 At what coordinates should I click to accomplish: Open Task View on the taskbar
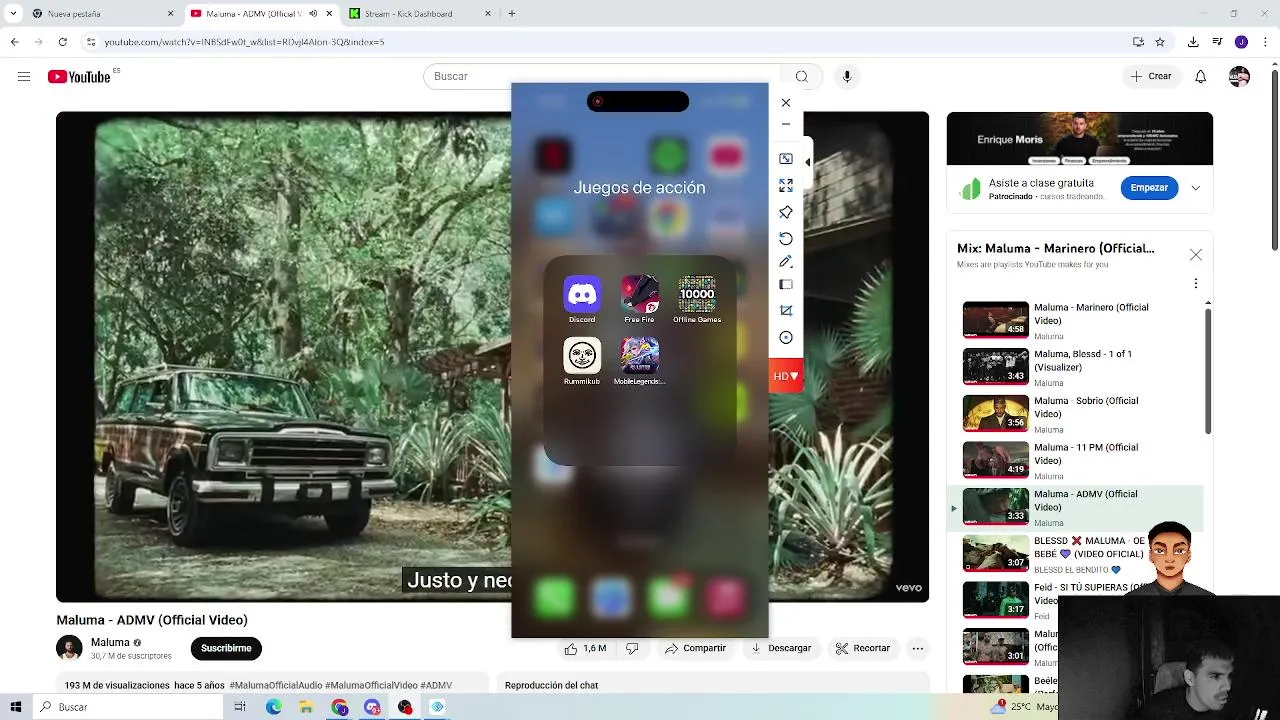(x=240, y=707)
